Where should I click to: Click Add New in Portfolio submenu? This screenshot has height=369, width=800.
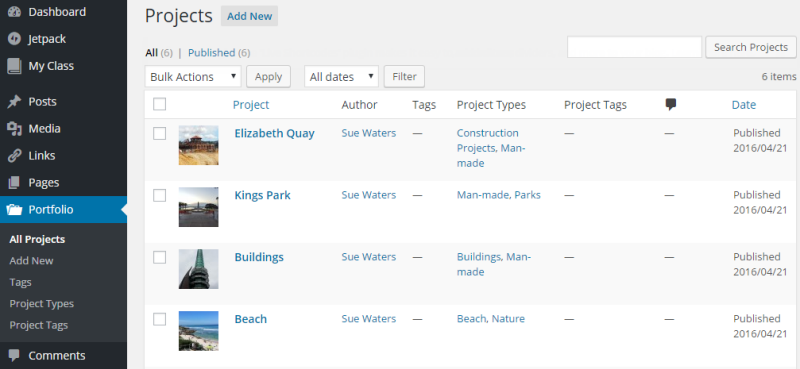coord(31,260)
